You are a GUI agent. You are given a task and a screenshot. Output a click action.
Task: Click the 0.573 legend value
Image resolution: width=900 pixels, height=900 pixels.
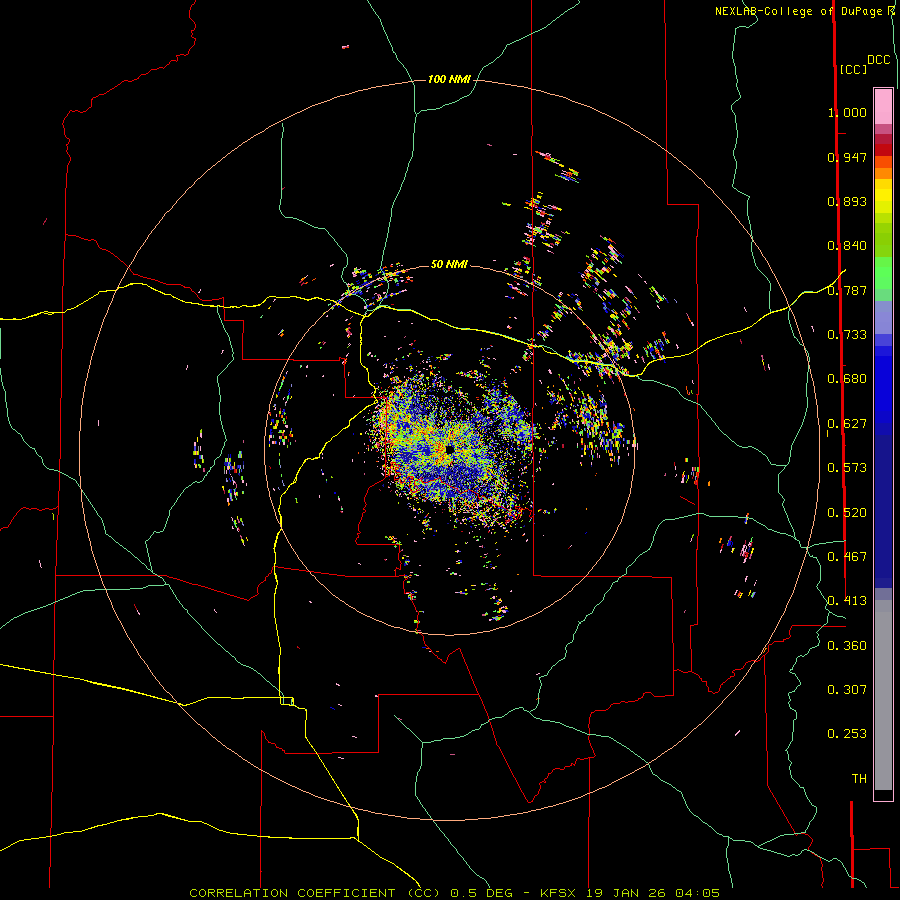847,468
